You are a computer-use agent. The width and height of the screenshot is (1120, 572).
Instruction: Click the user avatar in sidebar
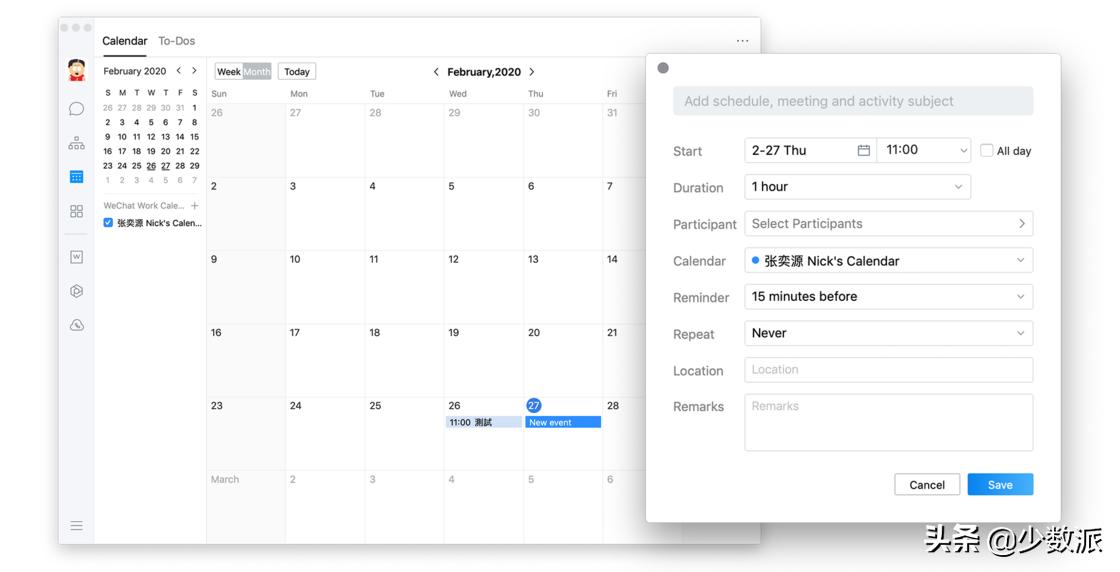coord(76,70)
